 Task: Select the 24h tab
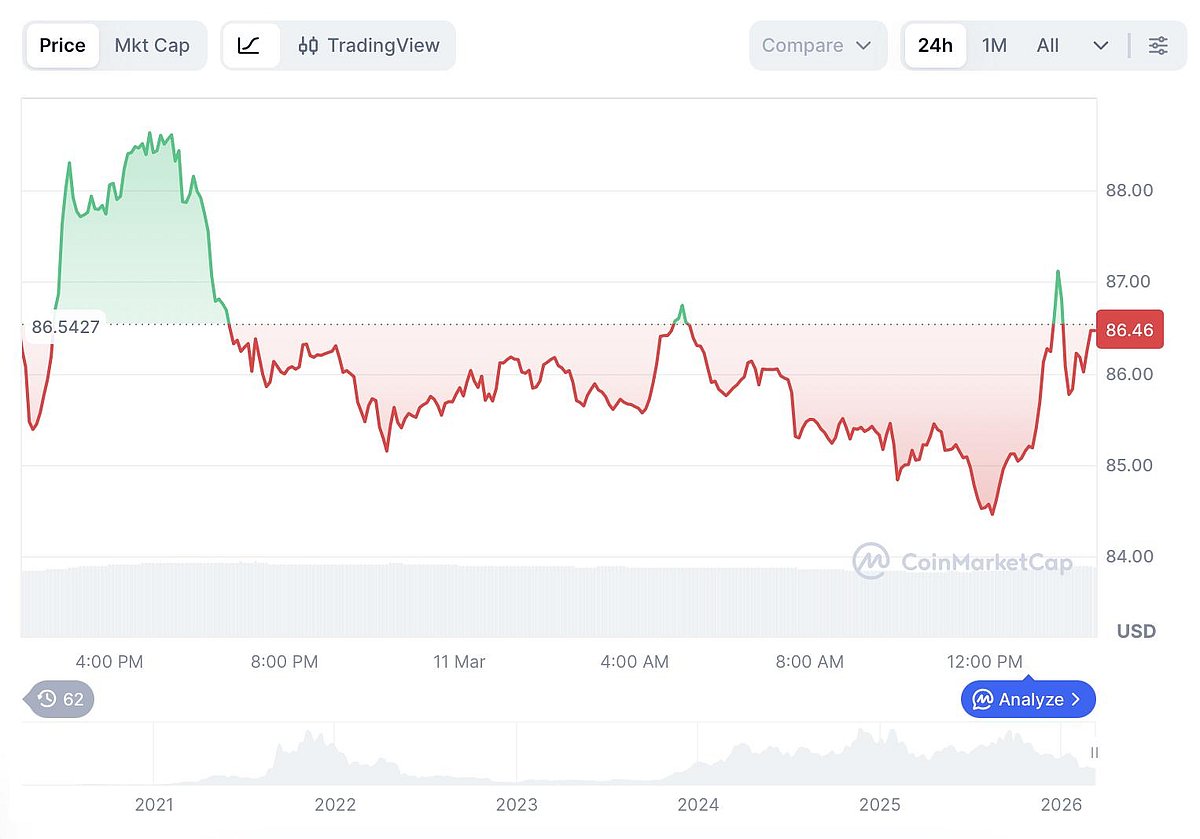(x=935, y=45)
